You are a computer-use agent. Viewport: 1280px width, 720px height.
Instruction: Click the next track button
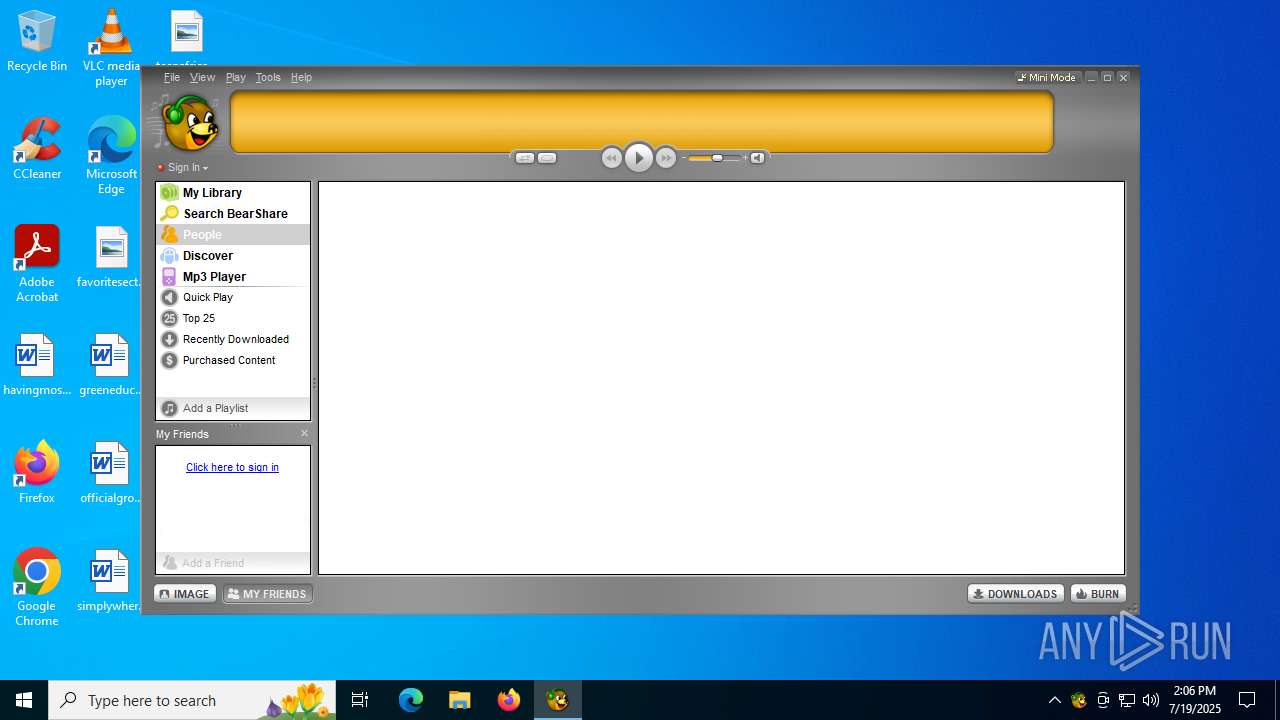666,158
